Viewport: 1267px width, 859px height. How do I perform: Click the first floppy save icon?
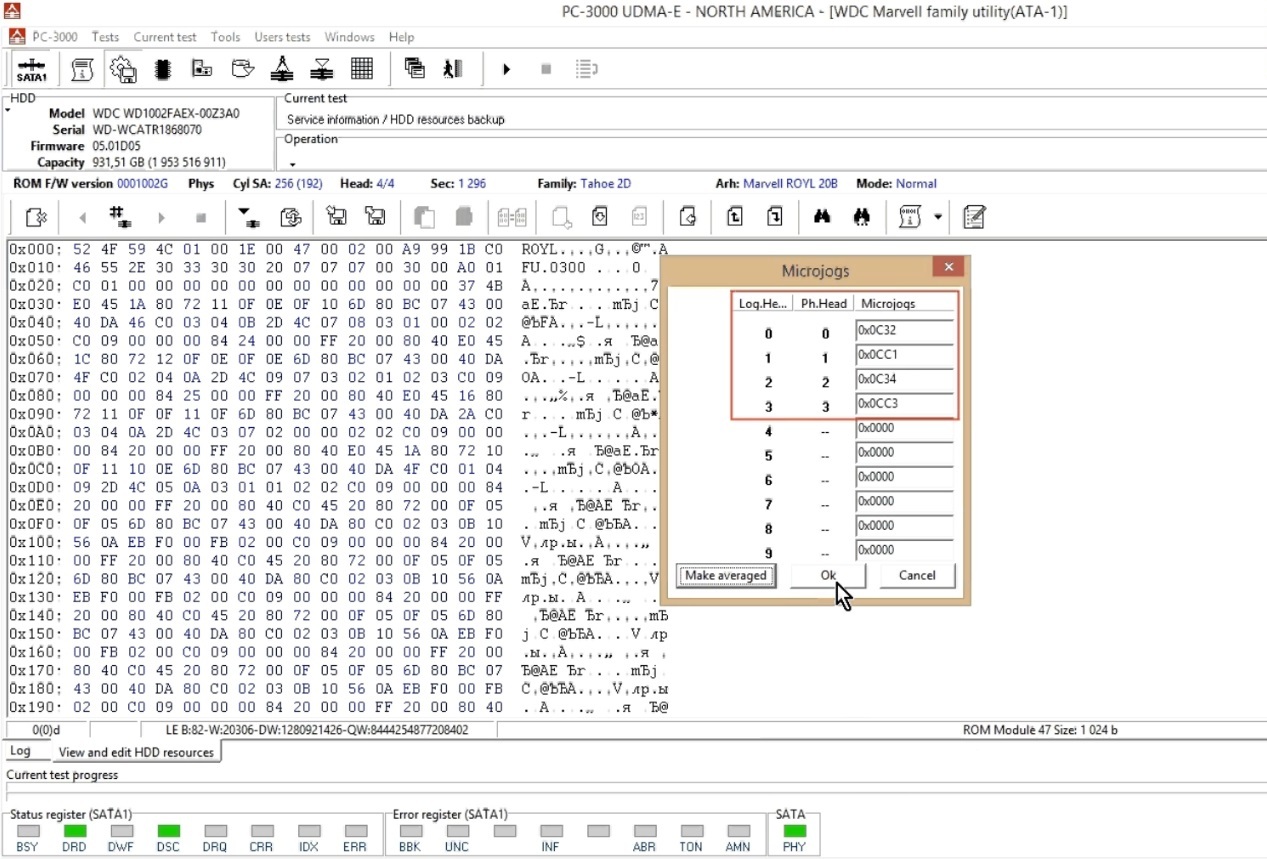(x=336, y=216)
